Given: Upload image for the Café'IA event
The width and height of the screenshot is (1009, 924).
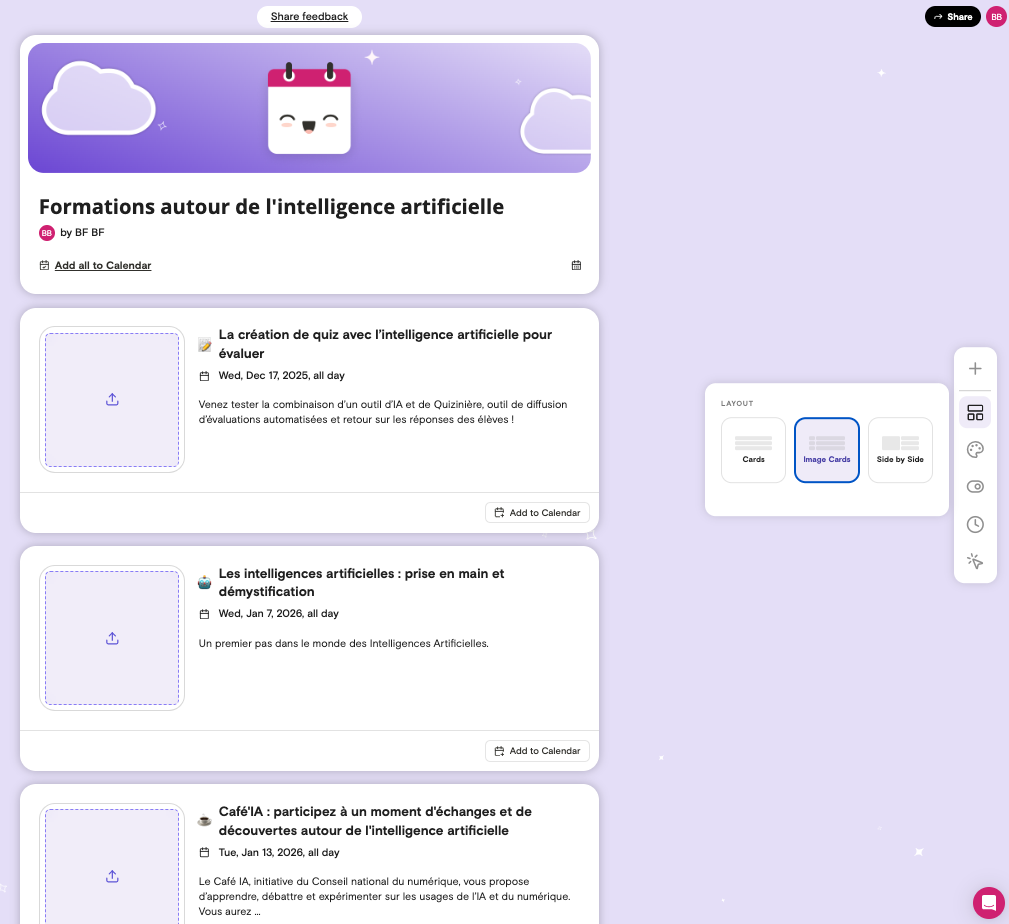Looking at the screenshot, I should [112, 876].
